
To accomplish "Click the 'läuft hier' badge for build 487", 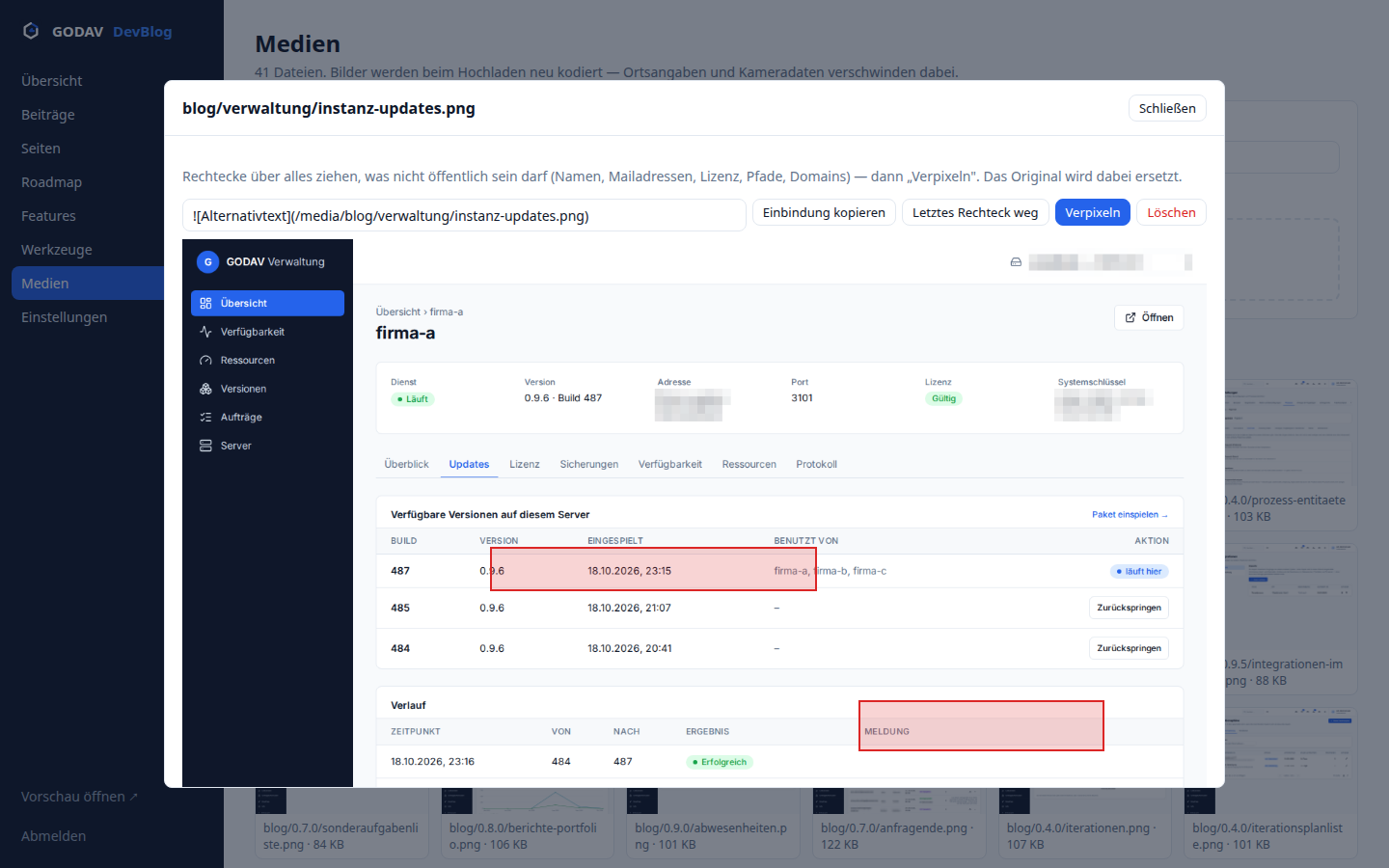I will pyautogui.click(x=1139, y=571).
